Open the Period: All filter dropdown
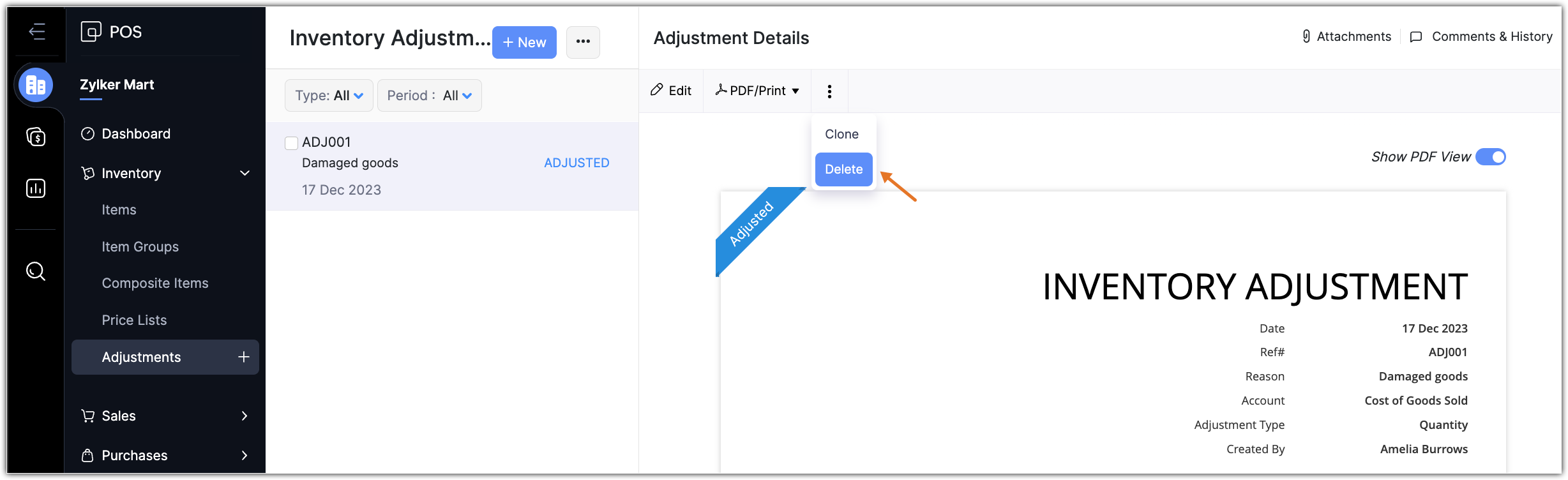 coord(429,95)
